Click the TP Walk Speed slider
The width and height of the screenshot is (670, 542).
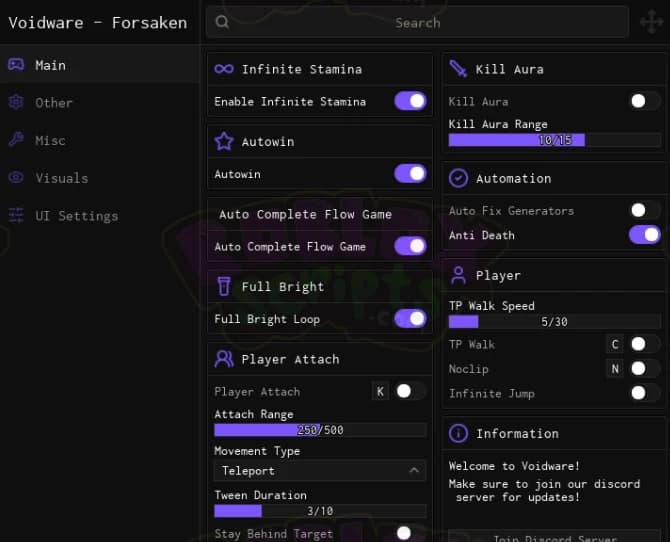pyautogui.click(x=554, y=321)
